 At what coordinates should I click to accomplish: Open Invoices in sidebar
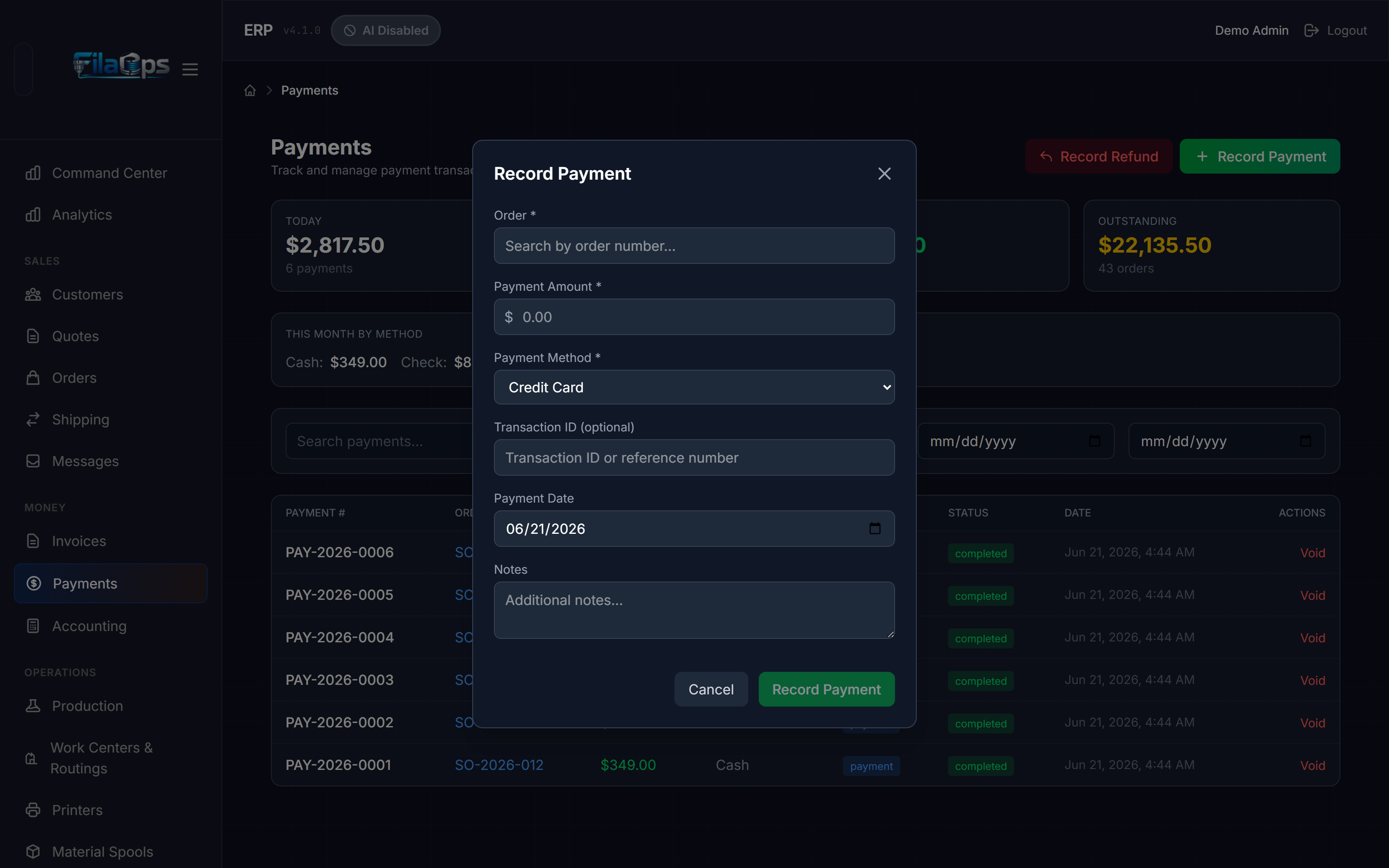coord(110,541)
